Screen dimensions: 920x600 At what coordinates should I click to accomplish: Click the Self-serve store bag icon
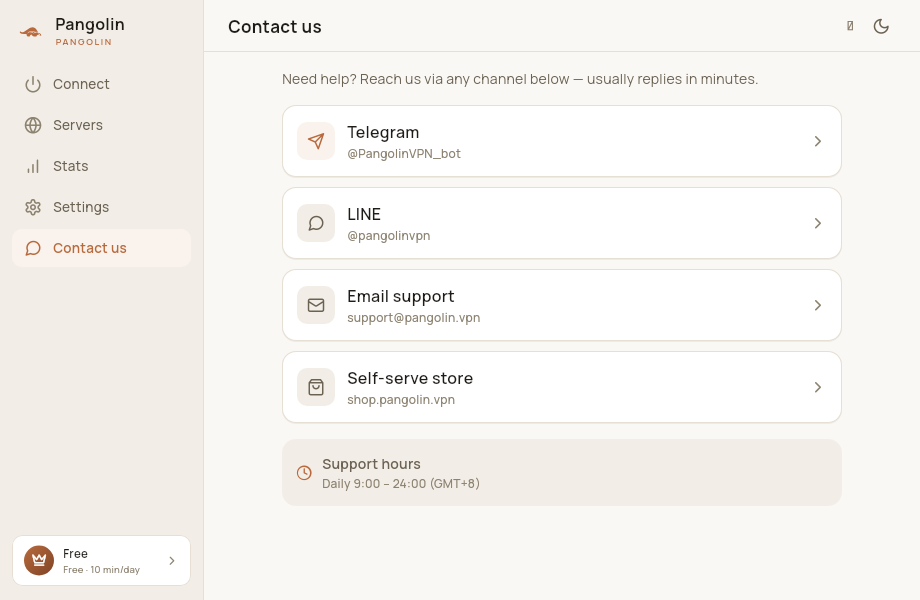tap(316, 388)
